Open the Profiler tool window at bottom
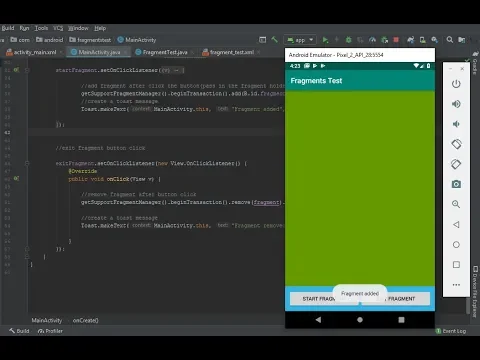480x360 pixels. (x=50, y=331)
